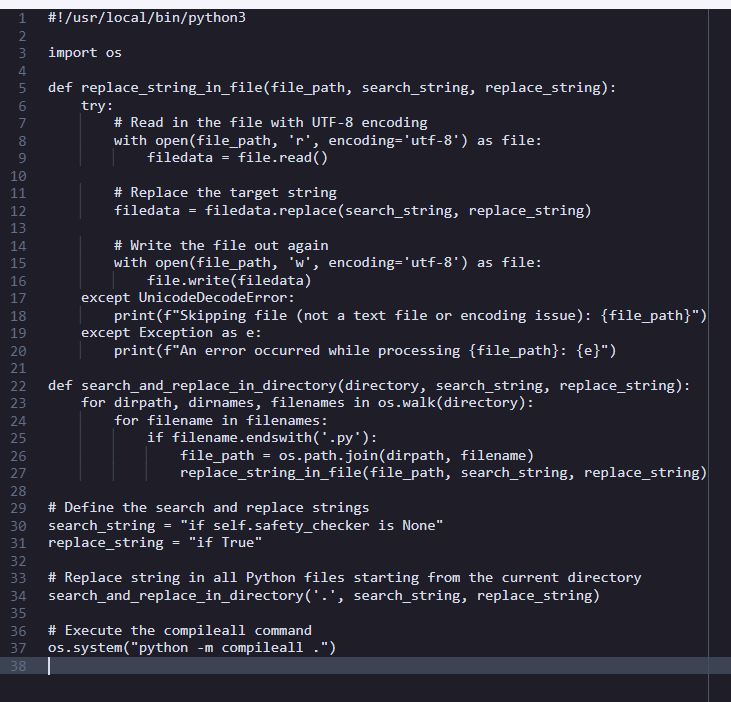Image resolution: width=731 pixels, height=702 pixels.
Task: Click the 'os.walk(directory)' for loop line
Action: coord(307,403)
